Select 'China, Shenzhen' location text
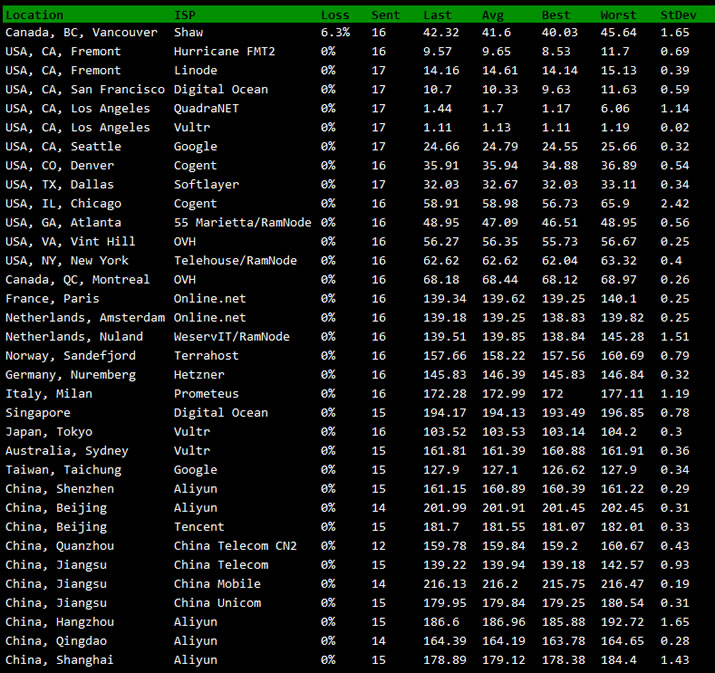715x673 pixels. (60, 489)
